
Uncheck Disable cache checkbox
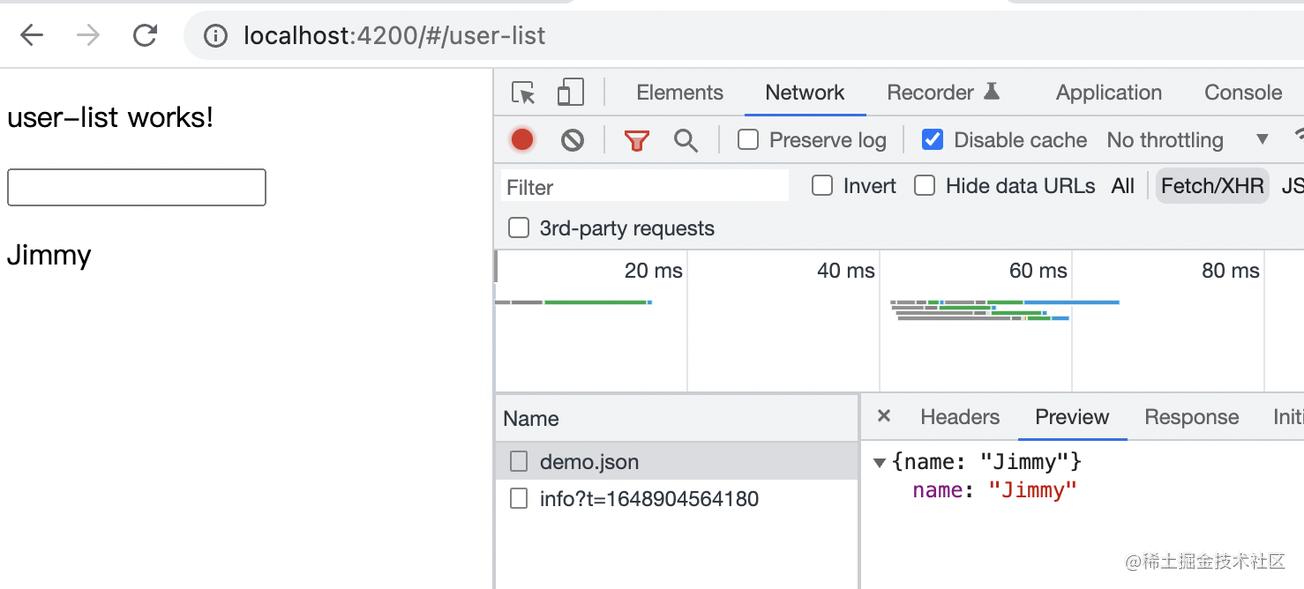pos(932,140)
